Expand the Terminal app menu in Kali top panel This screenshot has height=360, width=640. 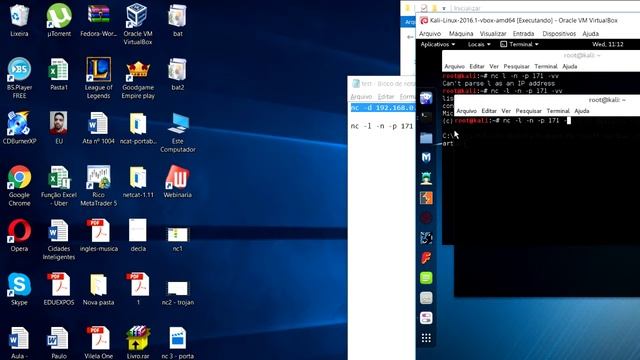point(519,44)
